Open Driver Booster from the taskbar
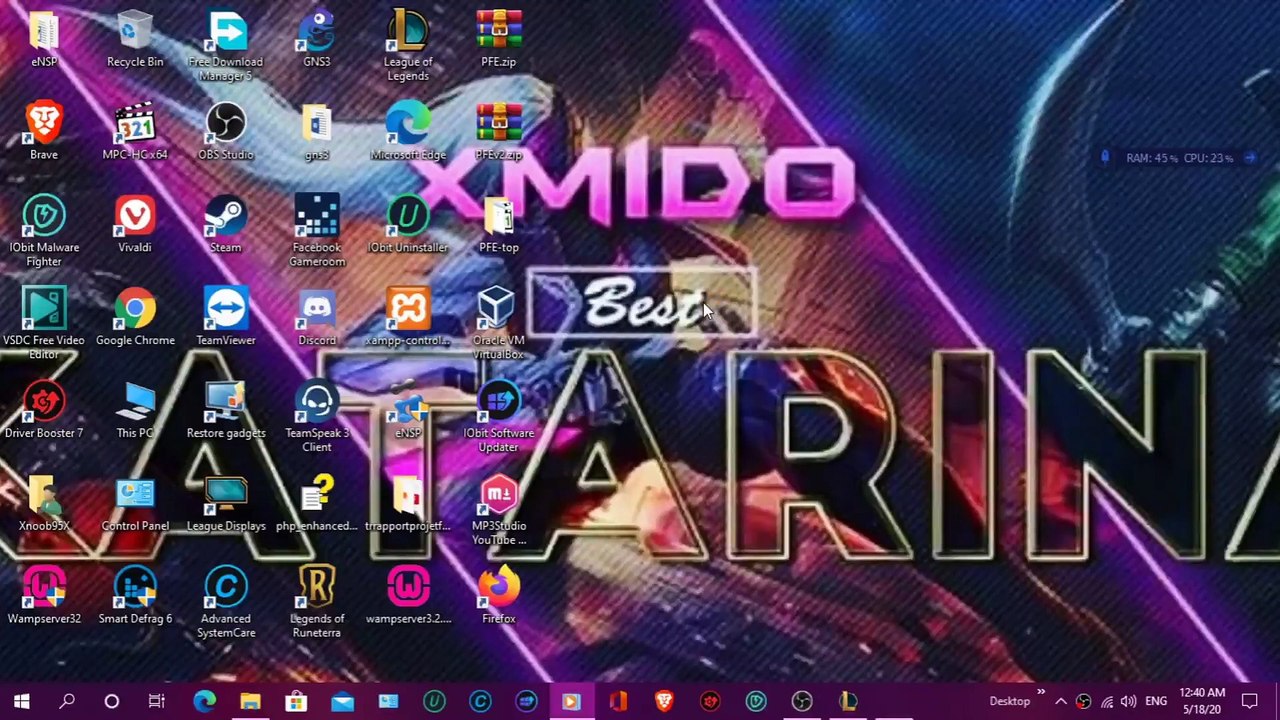The image size is (1280, 720). [x=710, y=701]
